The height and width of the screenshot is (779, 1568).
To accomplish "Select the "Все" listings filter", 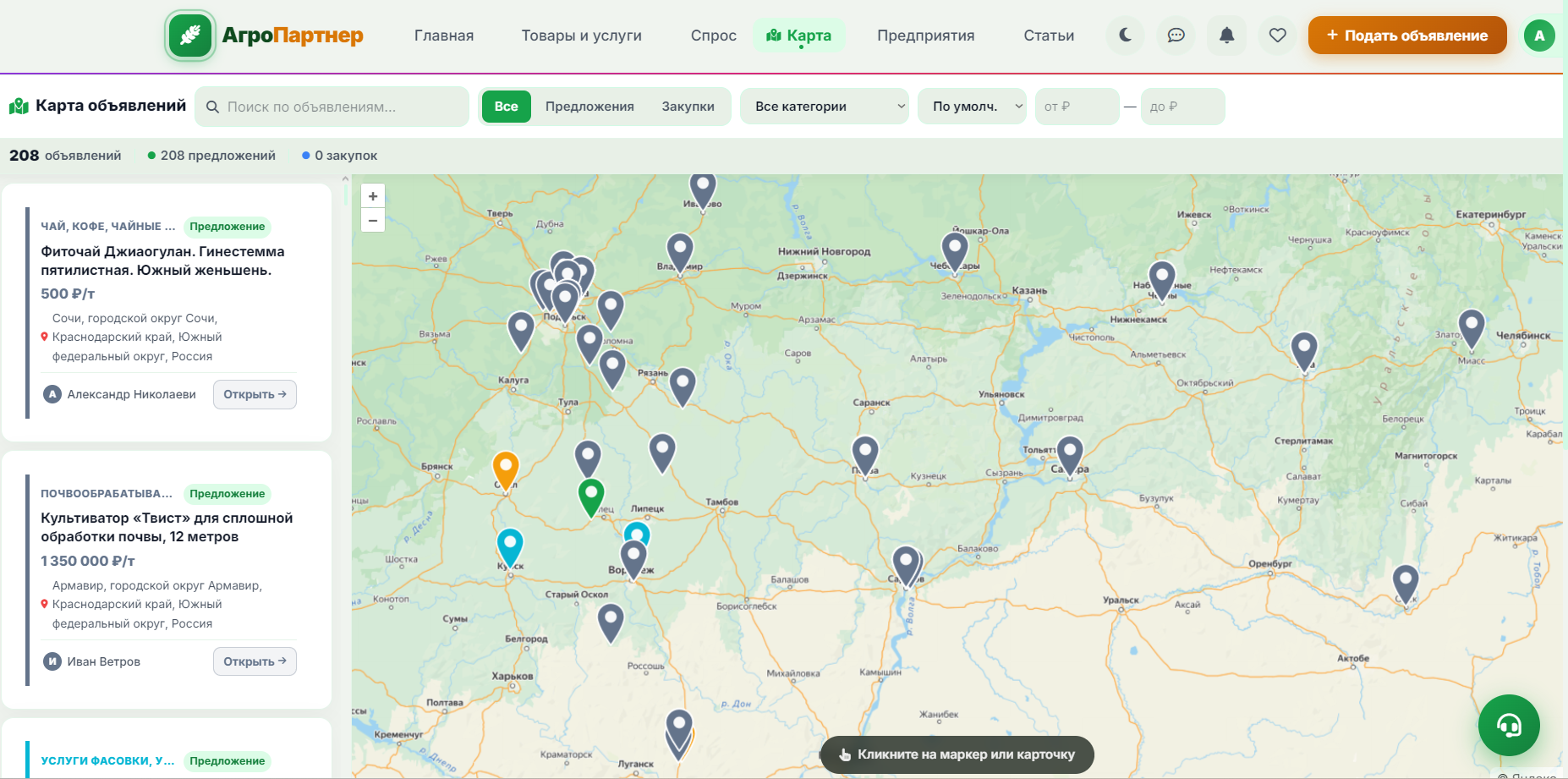I will tap(507, 107).
